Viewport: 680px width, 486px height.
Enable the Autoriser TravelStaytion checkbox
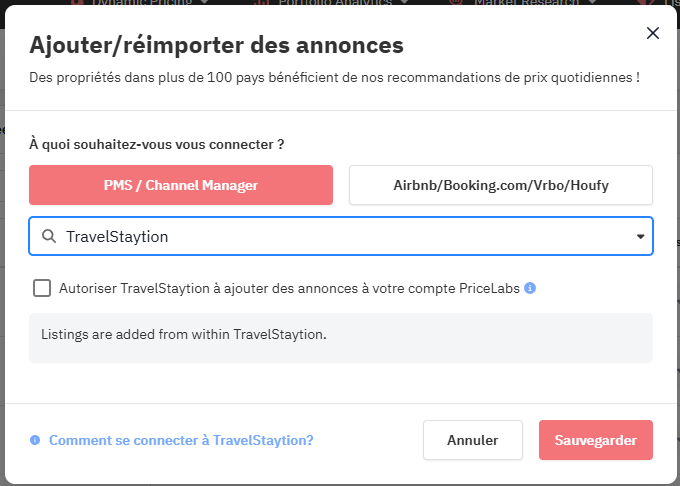point(42,288)
